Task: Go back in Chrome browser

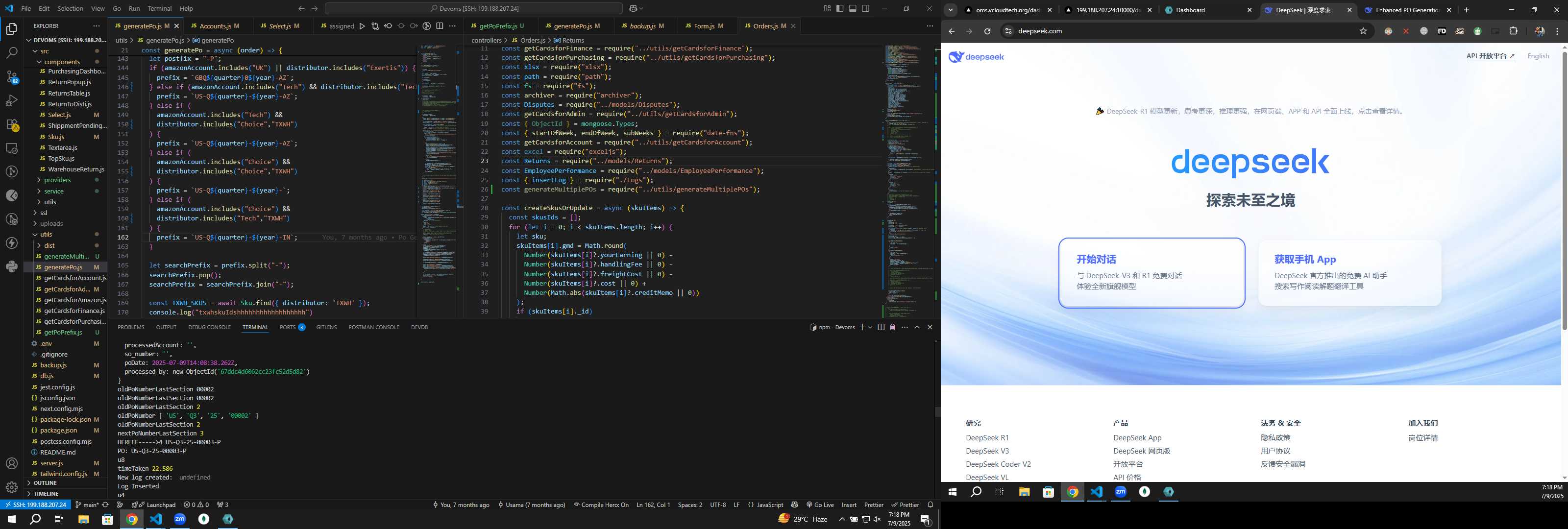Action: coord(952,31)
